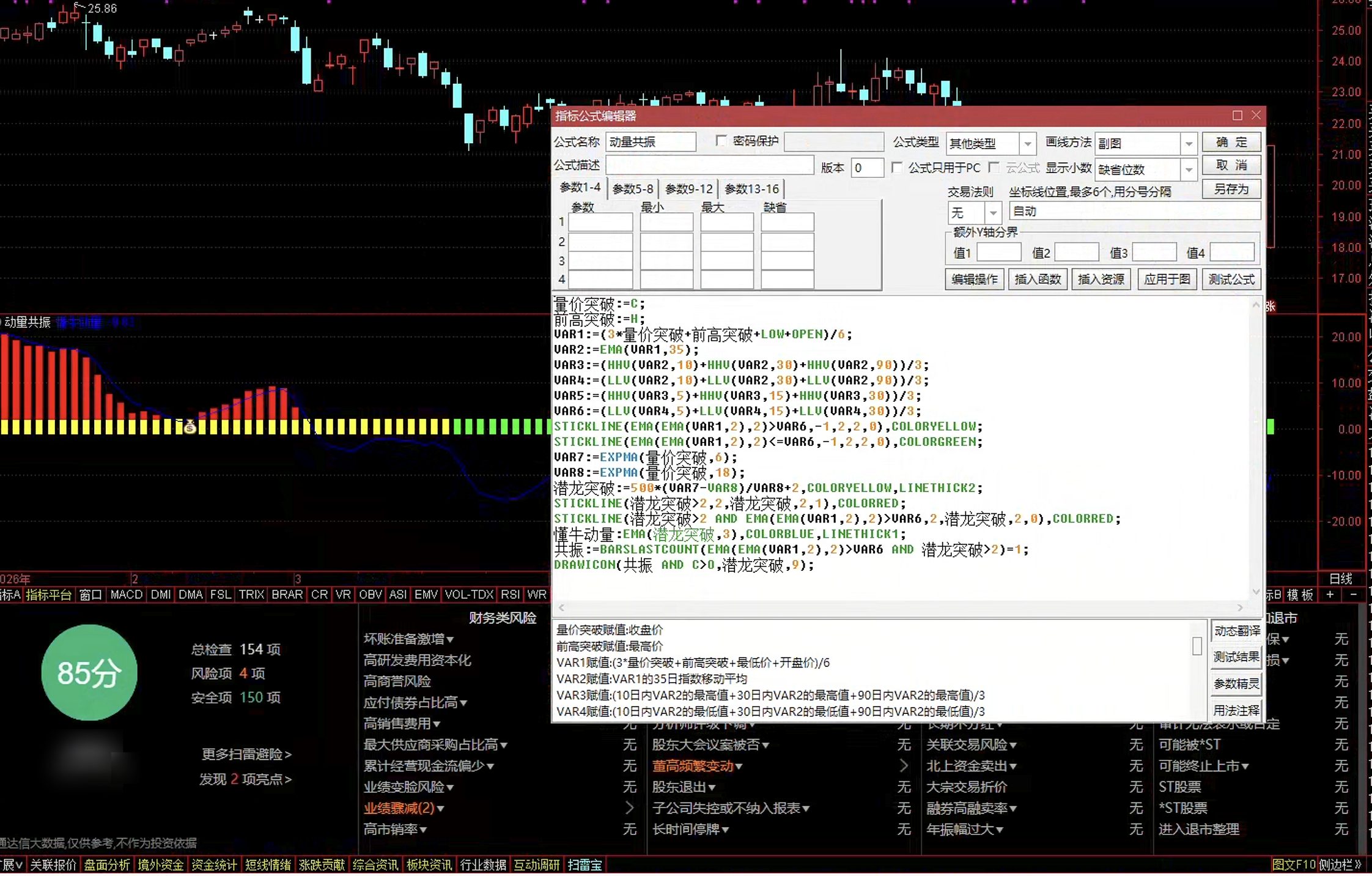Viewport: 1372px width, 876px height.
Task: Open the chevron arrow next to 业绩骤减(2)
Action: tap(629, 807)
